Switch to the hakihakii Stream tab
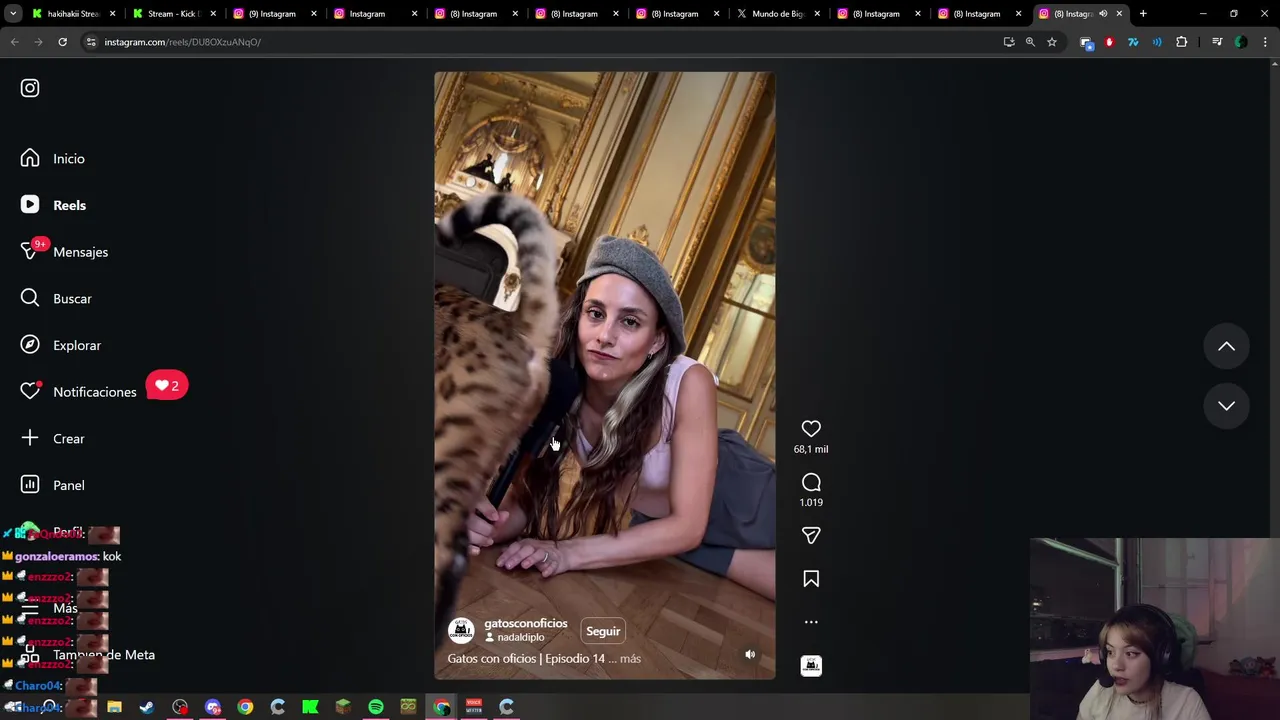 [x=72, y=14]
